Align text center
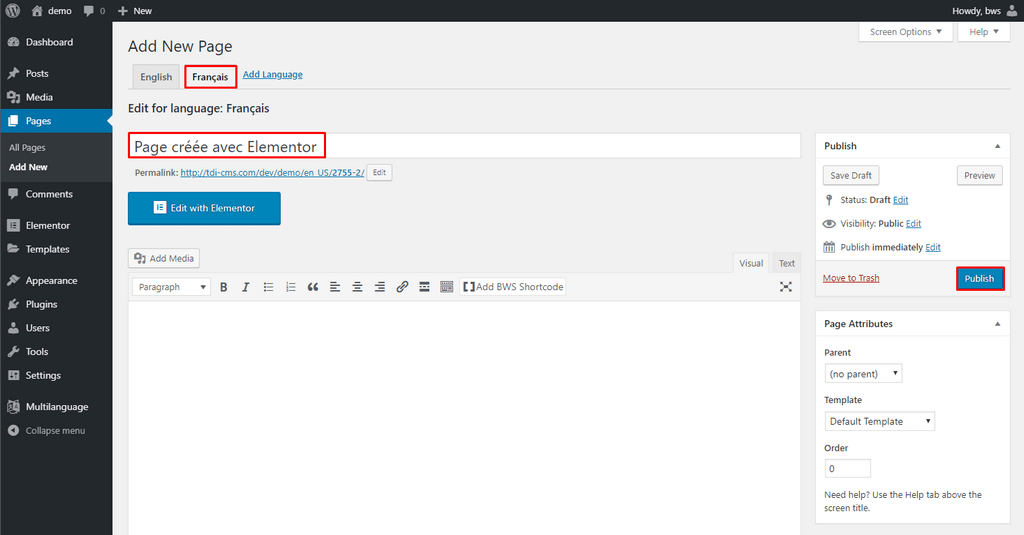The height and width of the screenshot is (535, 1024). 357,287
